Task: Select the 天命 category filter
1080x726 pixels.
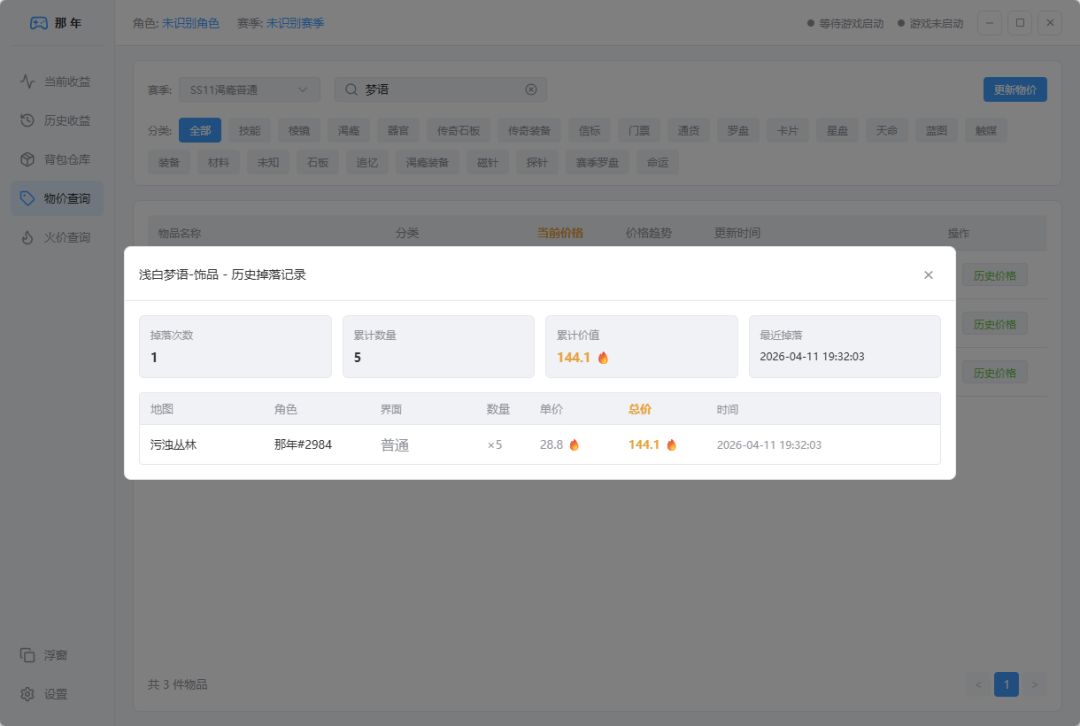Action: point(886,130)
